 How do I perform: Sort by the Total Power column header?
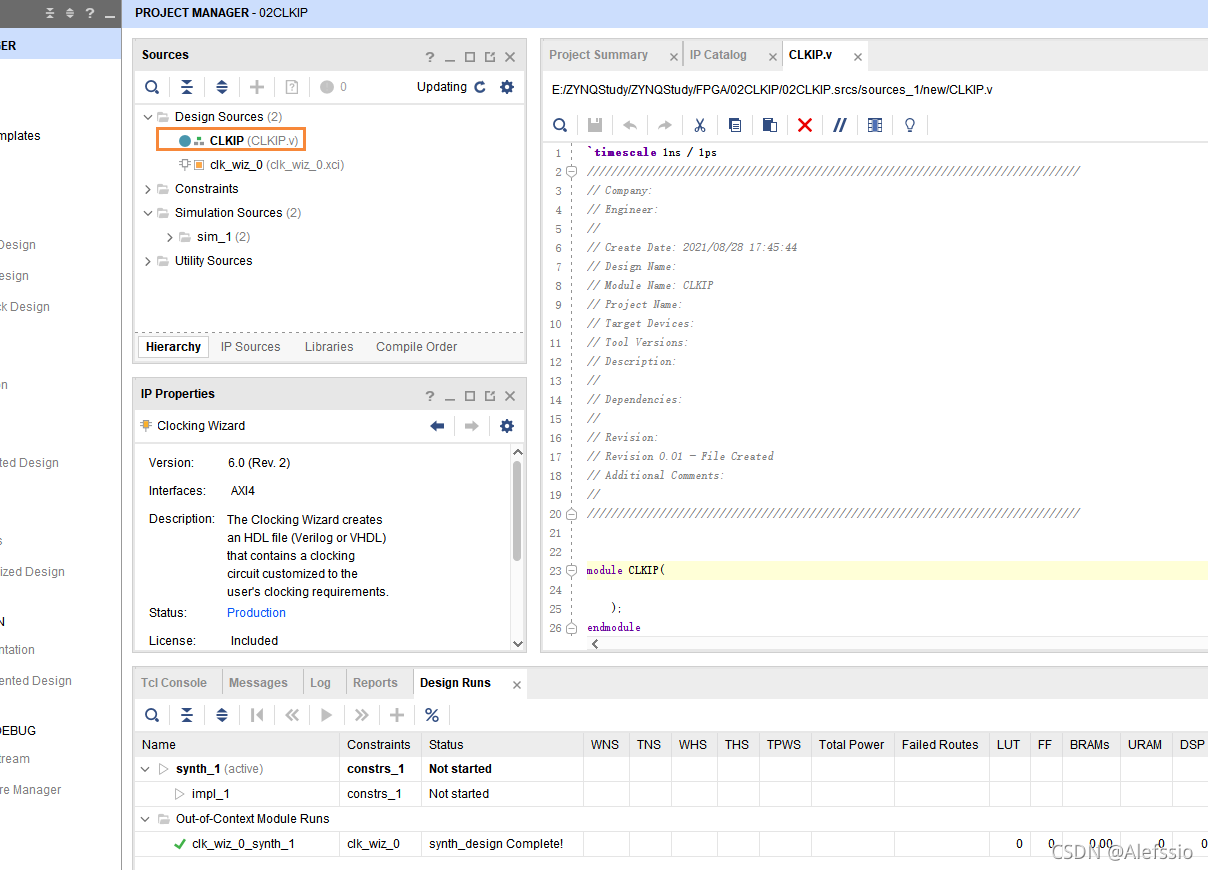(851, 745)
